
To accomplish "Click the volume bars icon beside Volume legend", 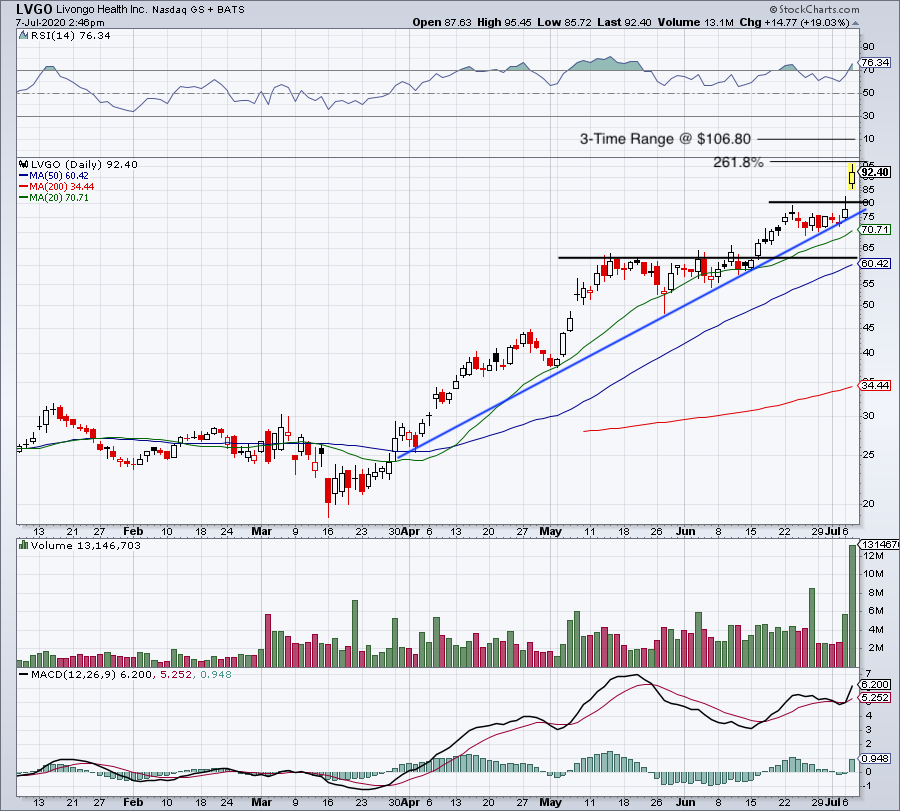I will click(24, 545).
